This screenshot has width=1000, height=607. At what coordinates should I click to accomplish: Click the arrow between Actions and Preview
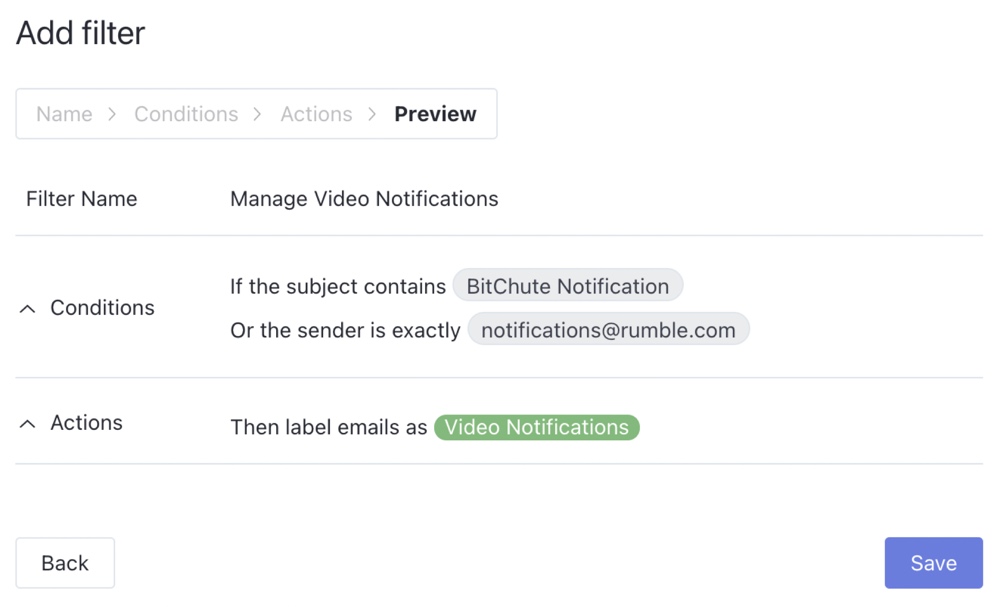click(x=372, y=114)
